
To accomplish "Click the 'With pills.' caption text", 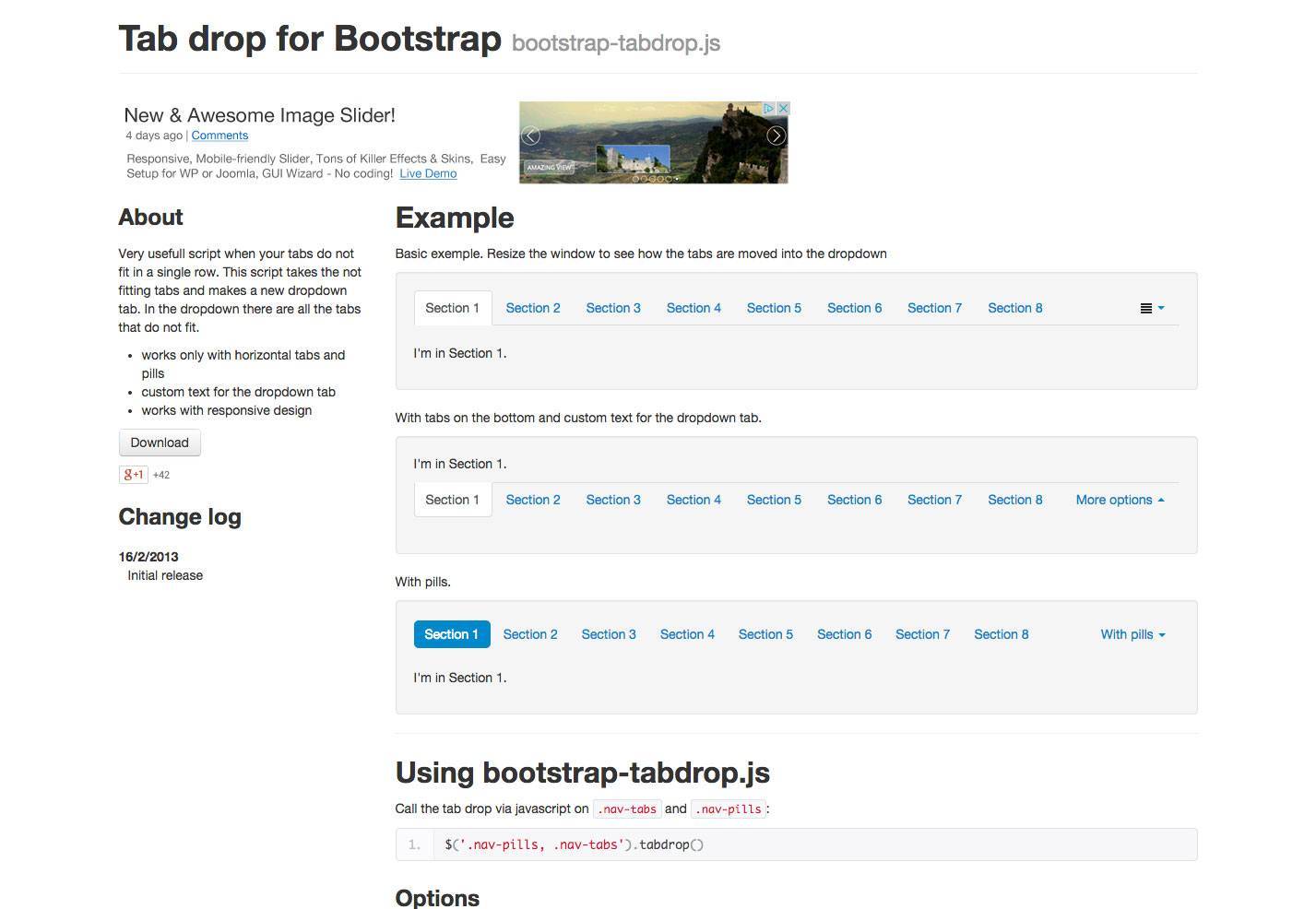I will pyautogui.click(x=423, y=582).
